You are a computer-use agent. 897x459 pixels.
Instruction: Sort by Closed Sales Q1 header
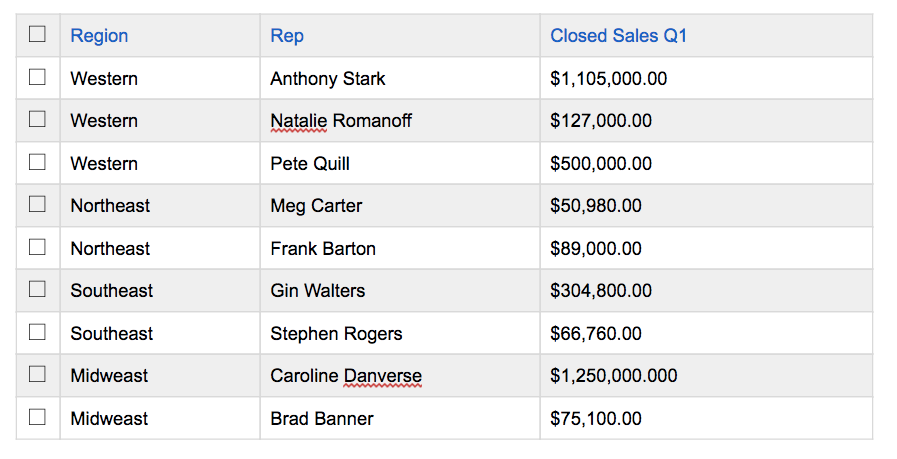click(618, 36)
